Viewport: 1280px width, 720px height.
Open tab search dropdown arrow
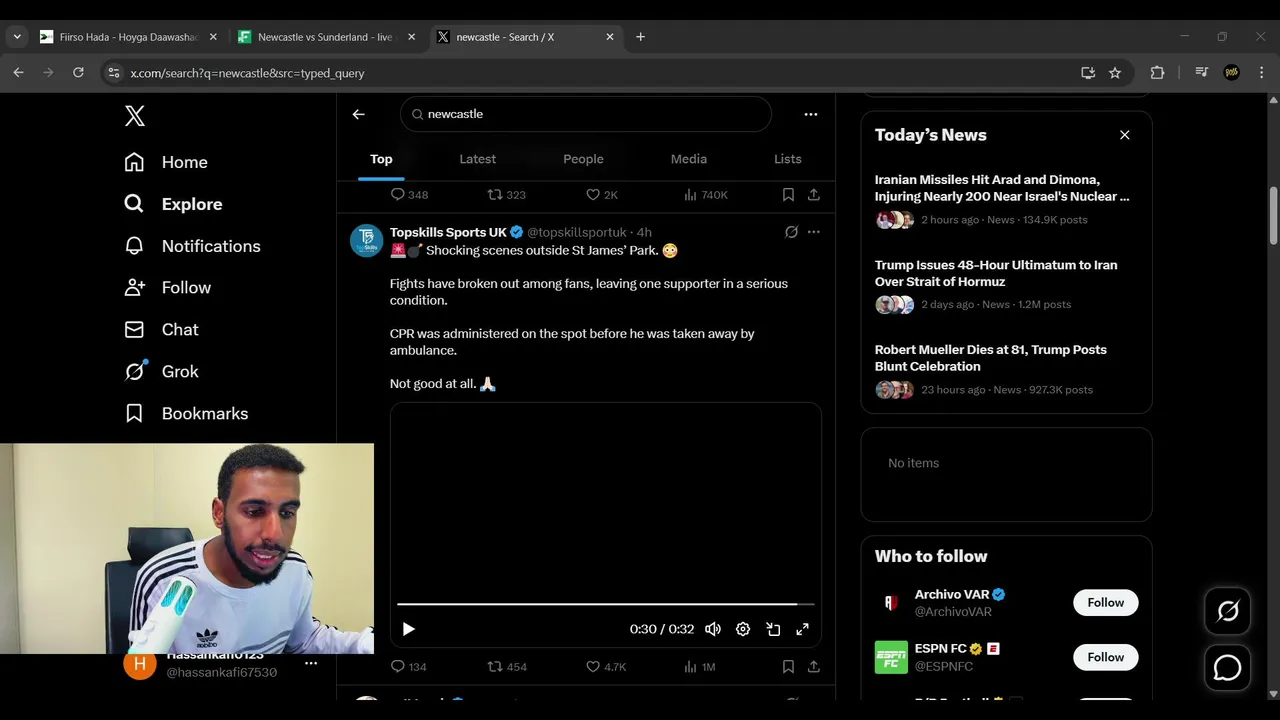point(17,37)
